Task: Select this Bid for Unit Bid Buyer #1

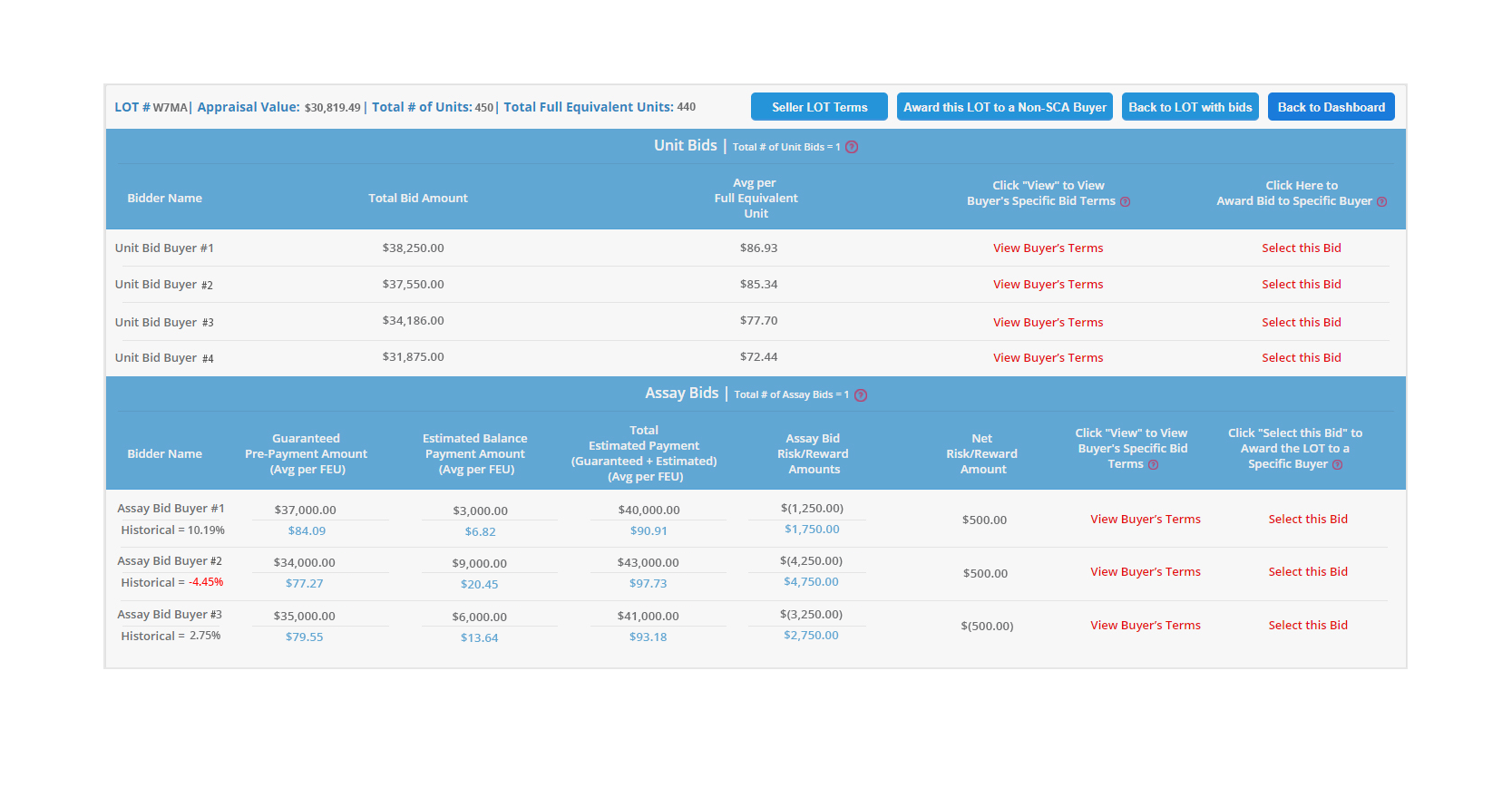Action: [1301, 248]
